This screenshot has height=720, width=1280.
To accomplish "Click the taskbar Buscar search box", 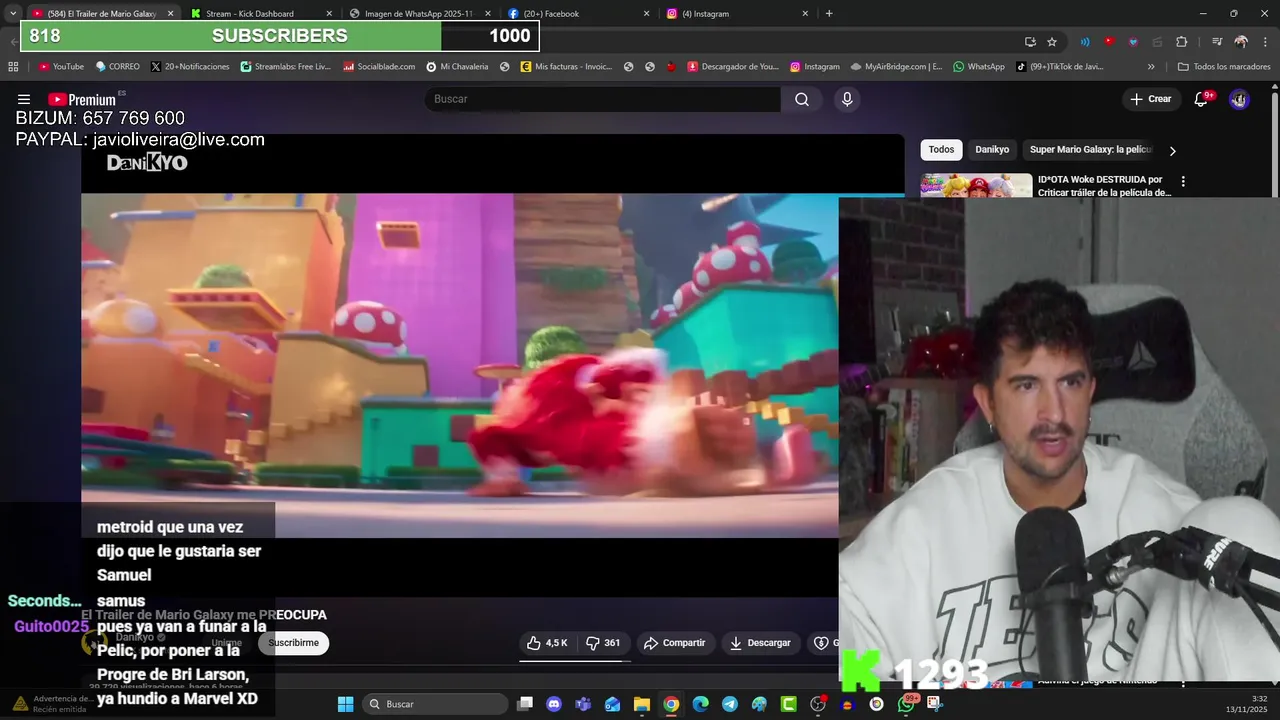I will point(435,704).
